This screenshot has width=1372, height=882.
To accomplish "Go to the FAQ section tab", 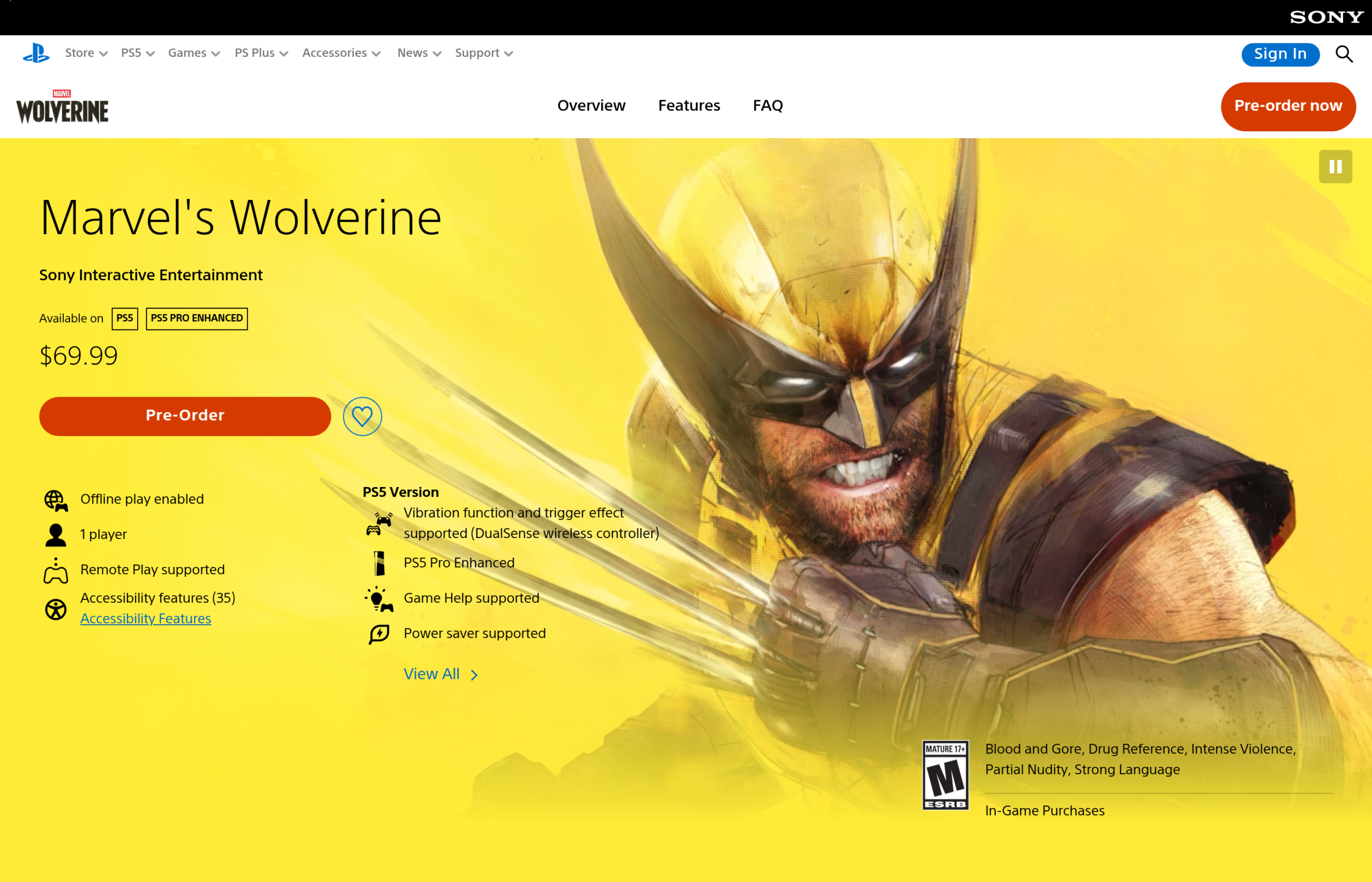I will coord(767,106).
